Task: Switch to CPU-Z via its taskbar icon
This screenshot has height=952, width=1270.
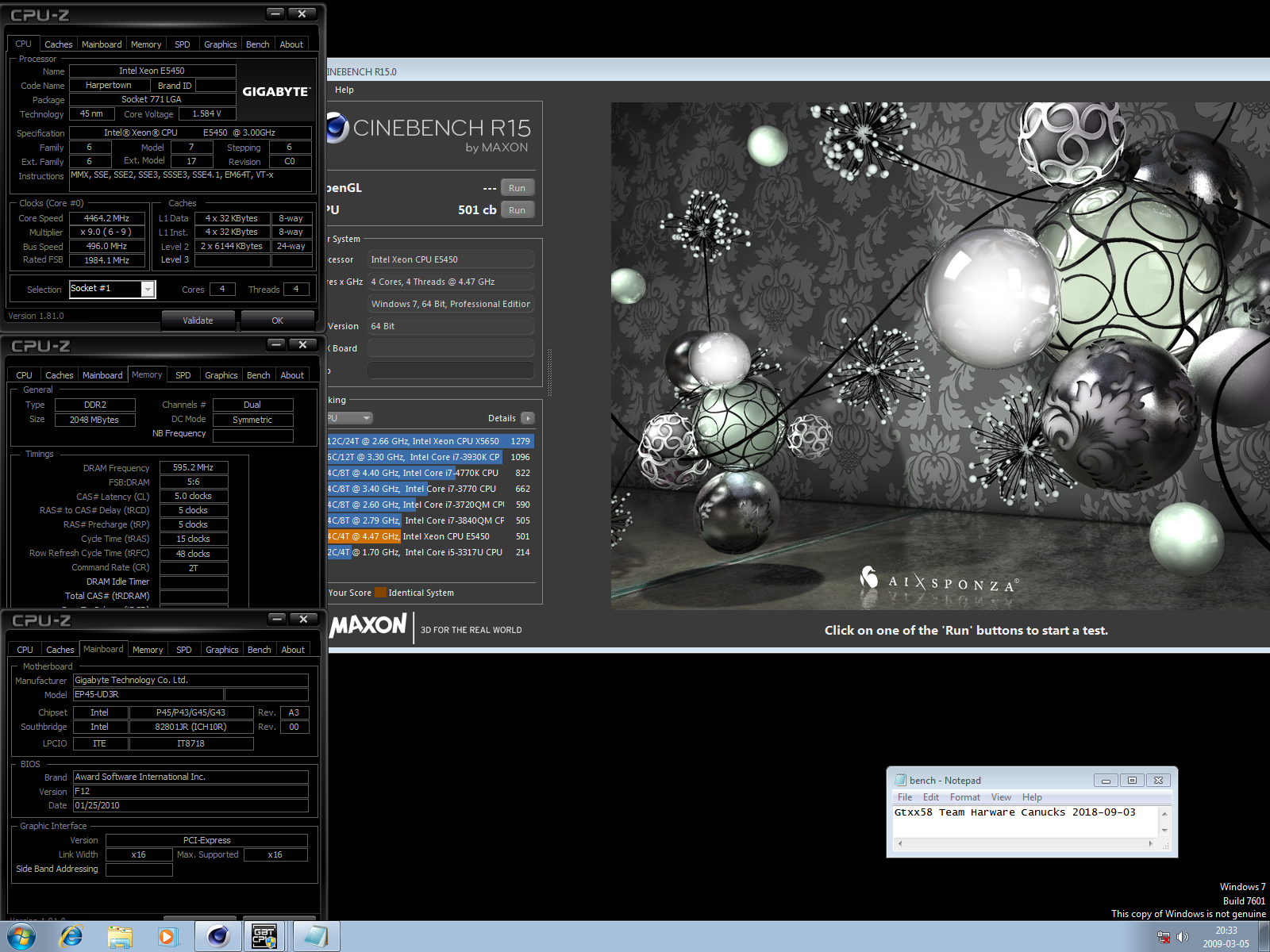Action: (x=265, y=937)
